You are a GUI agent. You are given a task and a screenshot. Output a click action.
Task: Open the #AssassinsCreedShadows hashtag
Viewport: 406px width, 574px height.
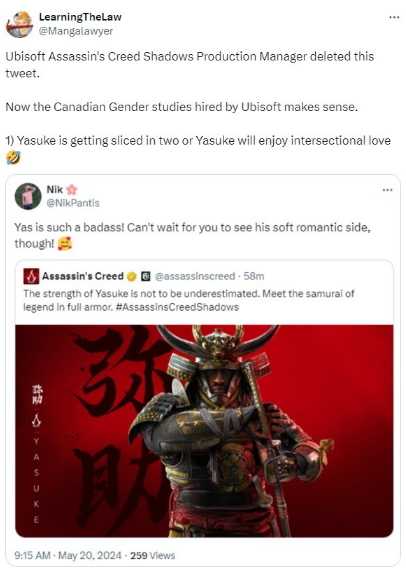coord(177,307)
